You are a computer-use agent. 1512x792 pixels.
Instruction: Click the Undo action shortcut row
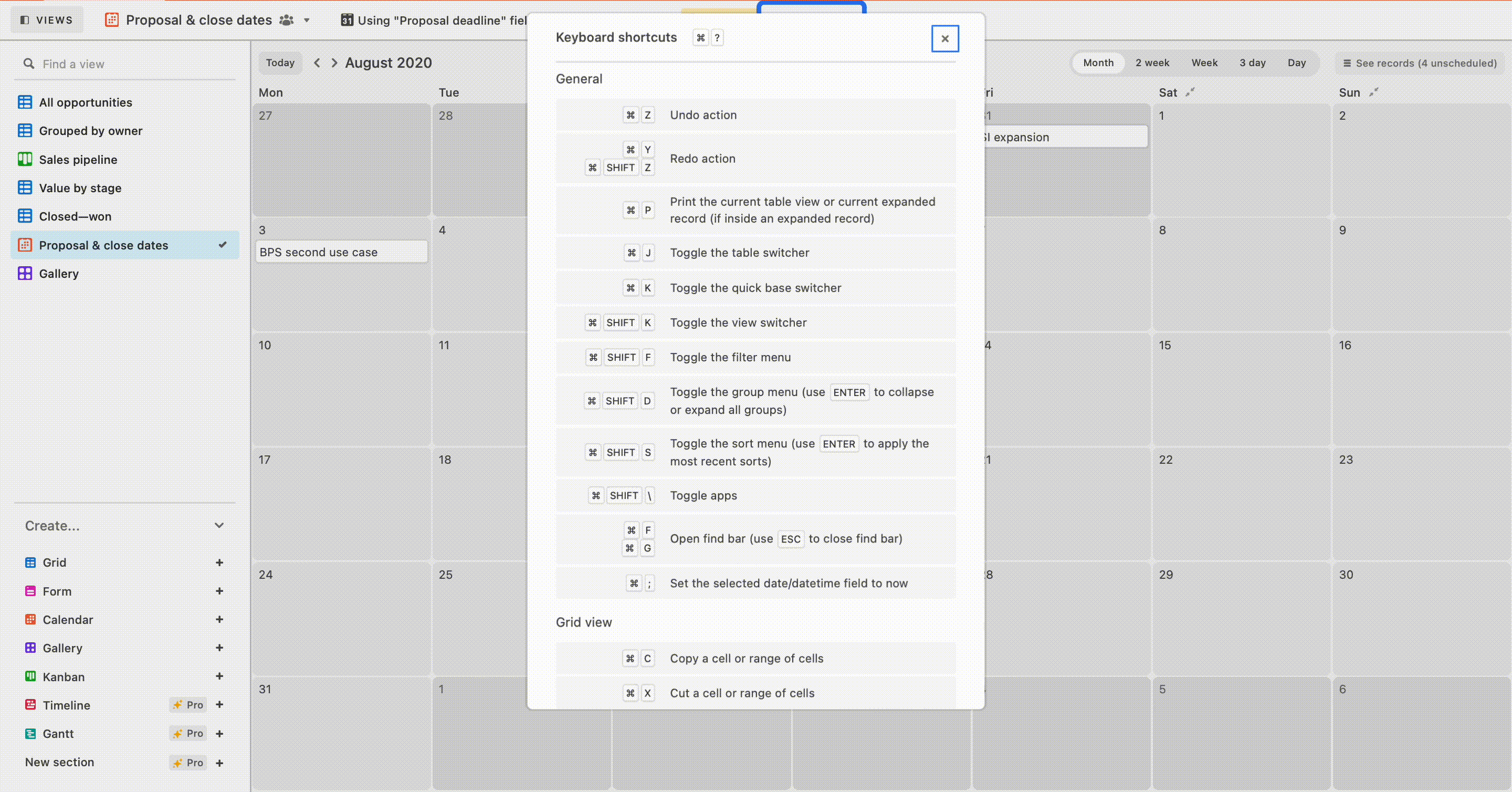coord(755,115)
